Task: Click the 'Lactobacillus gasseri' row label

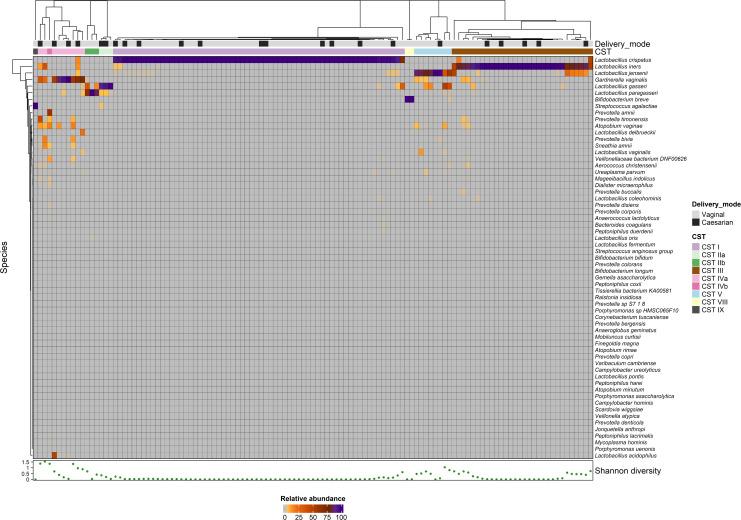Action: pos(620,87)
